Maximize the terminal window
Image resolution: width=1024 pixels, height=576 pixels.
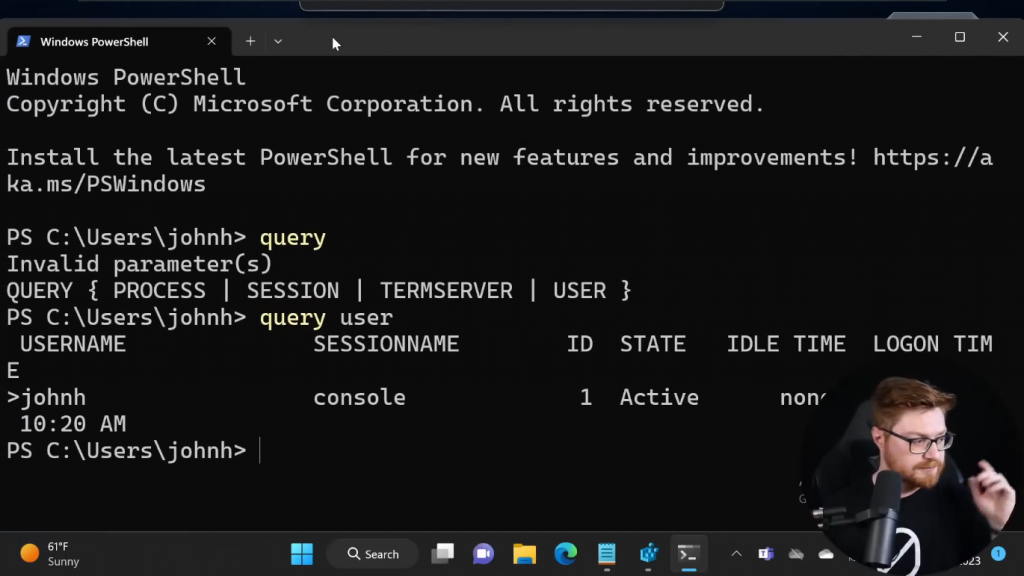coord(960,37)
